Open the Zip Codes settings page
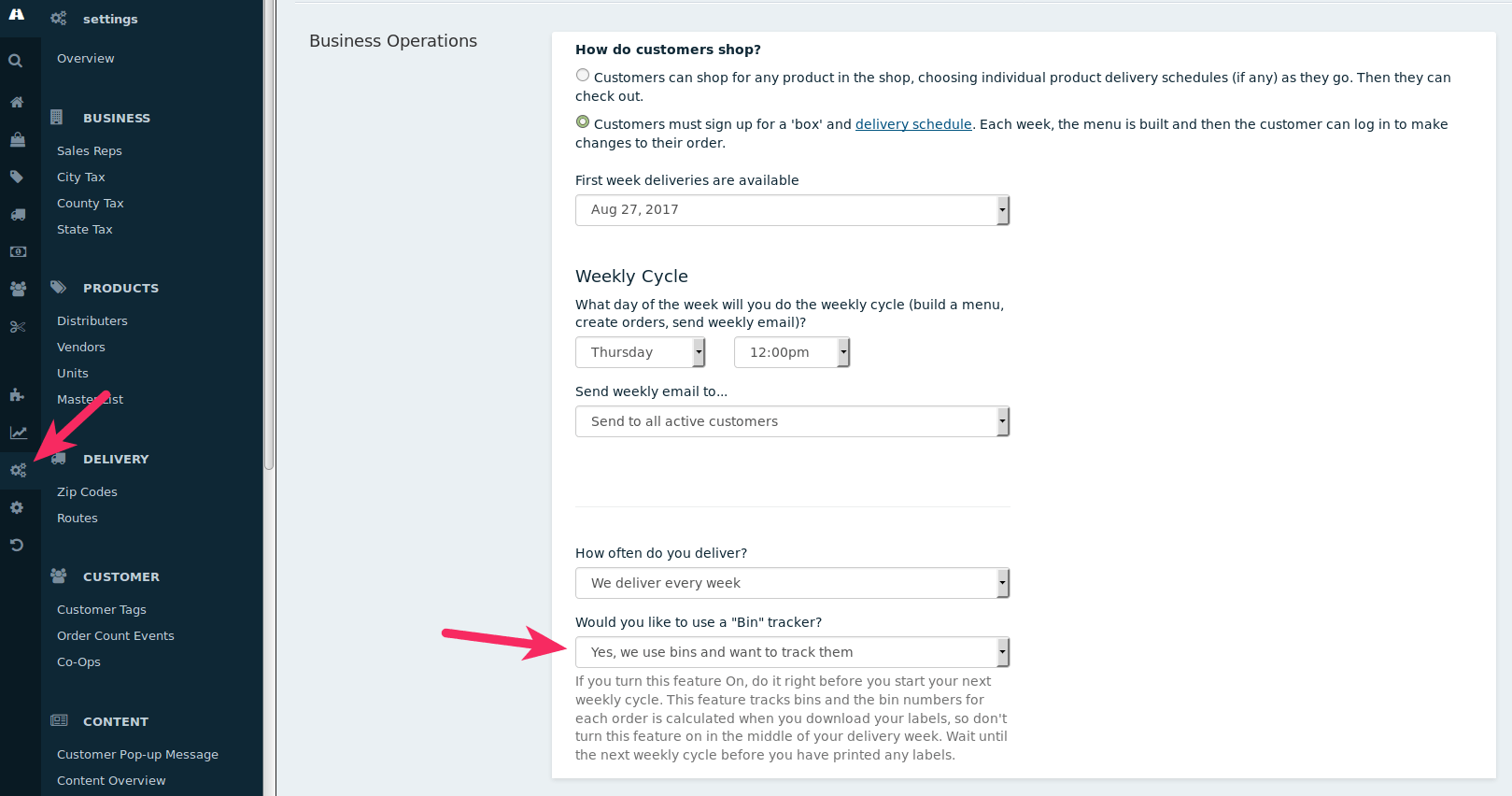Screen dimensions: 1512x796 tap(87, 491)
